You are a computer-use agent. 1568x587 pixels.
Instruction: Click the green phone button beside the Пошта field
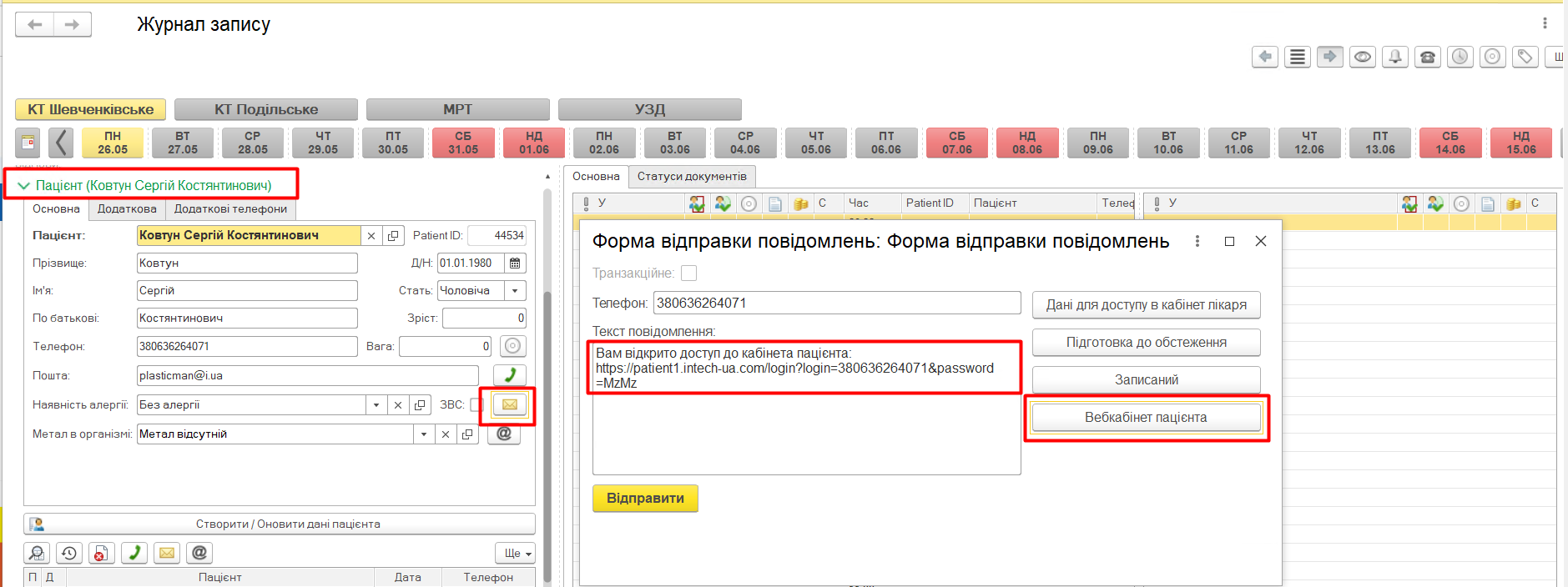click(509, 375)
